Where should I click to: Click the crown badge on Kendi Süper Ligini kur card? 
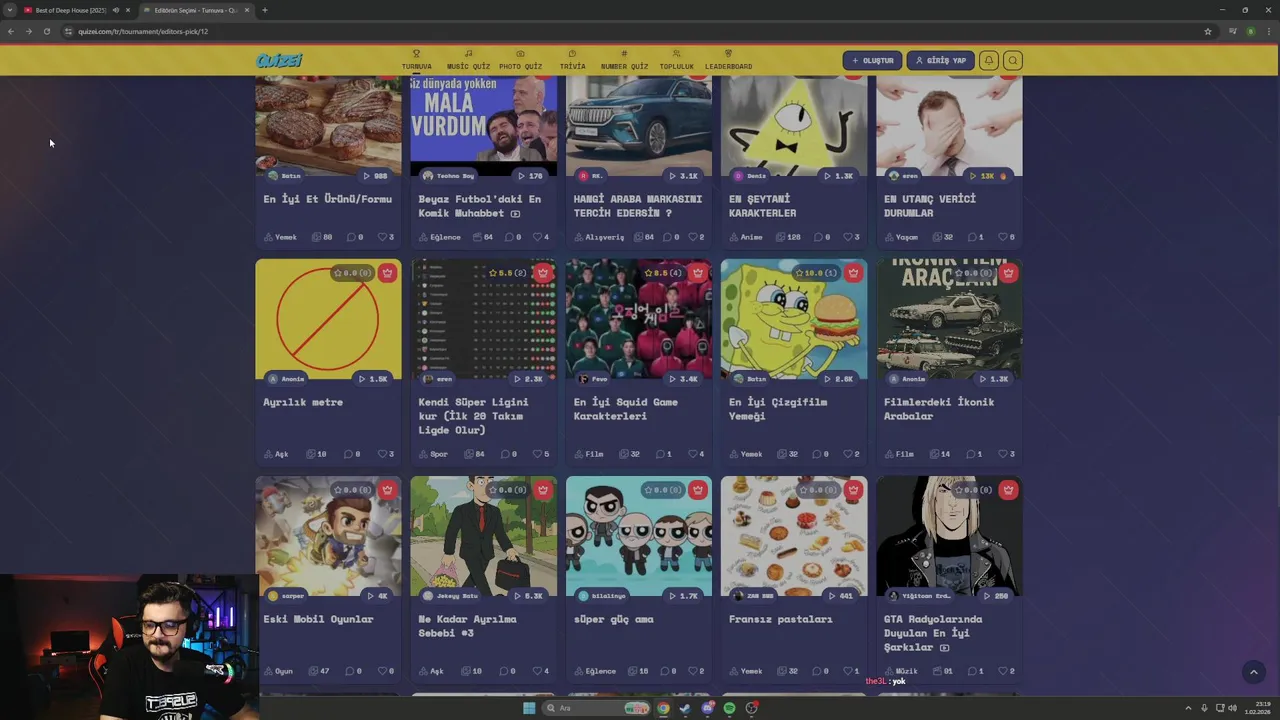point(542,273)
